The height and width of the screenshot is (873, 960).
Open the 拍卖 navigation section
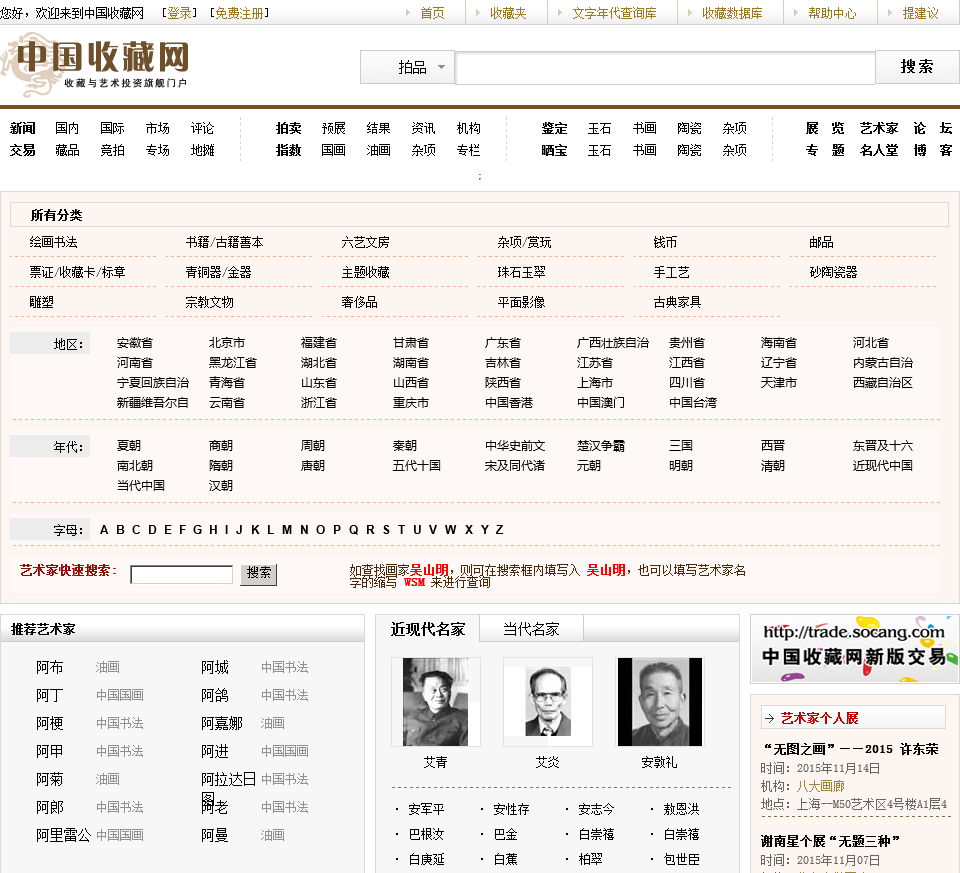point(288,129)
